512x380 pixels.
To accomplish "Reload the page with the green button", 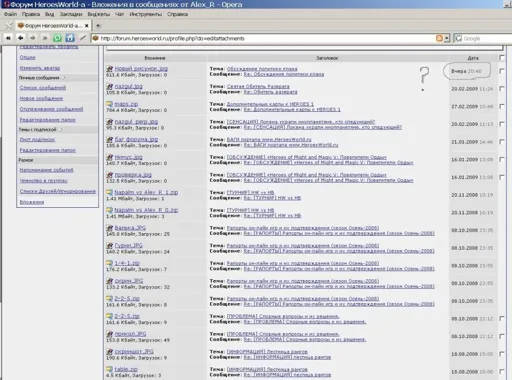I will 57,38.
